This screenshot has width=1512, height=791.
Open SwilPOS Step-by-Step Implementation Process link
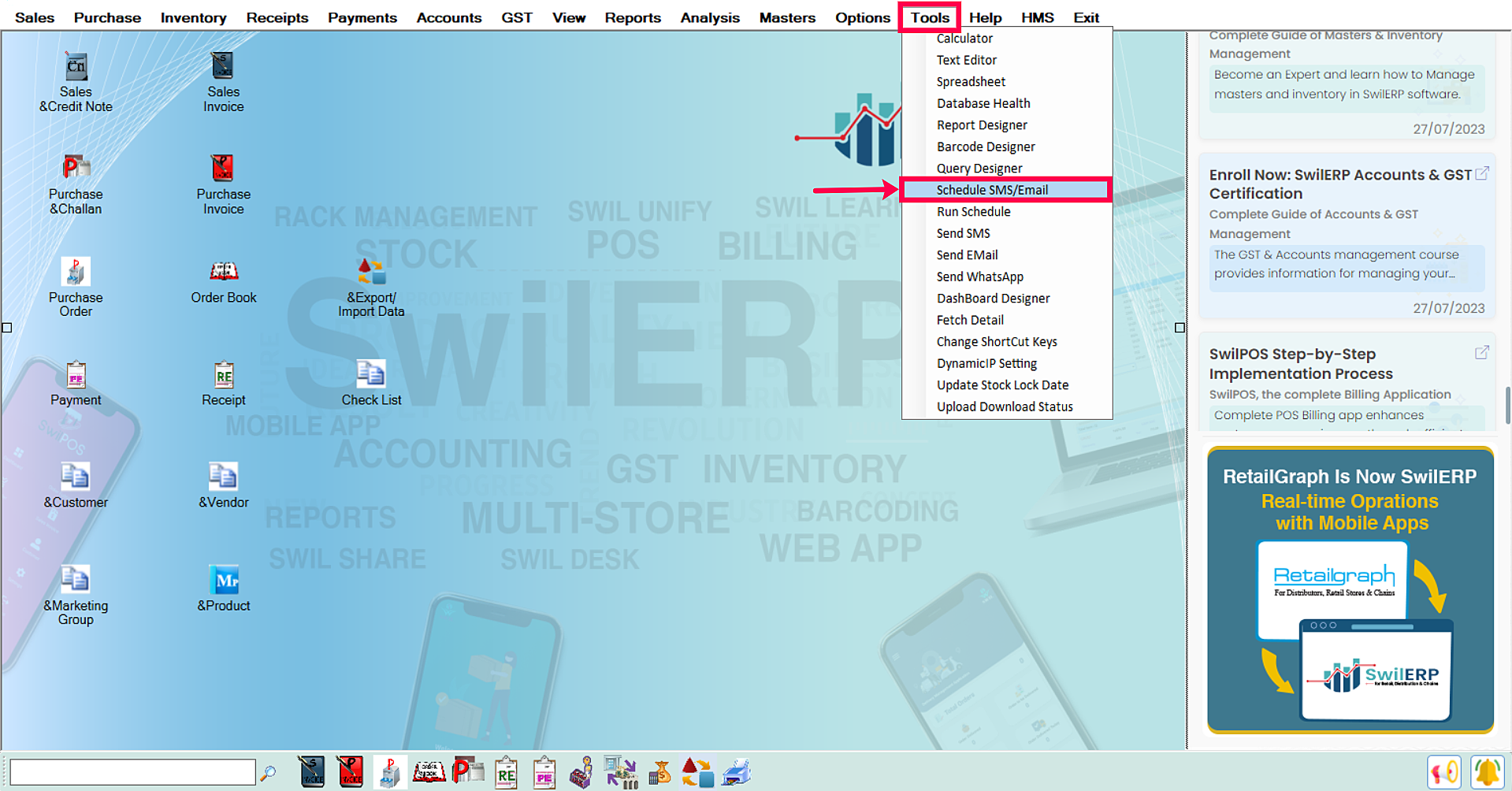(x=1301, y=363)
